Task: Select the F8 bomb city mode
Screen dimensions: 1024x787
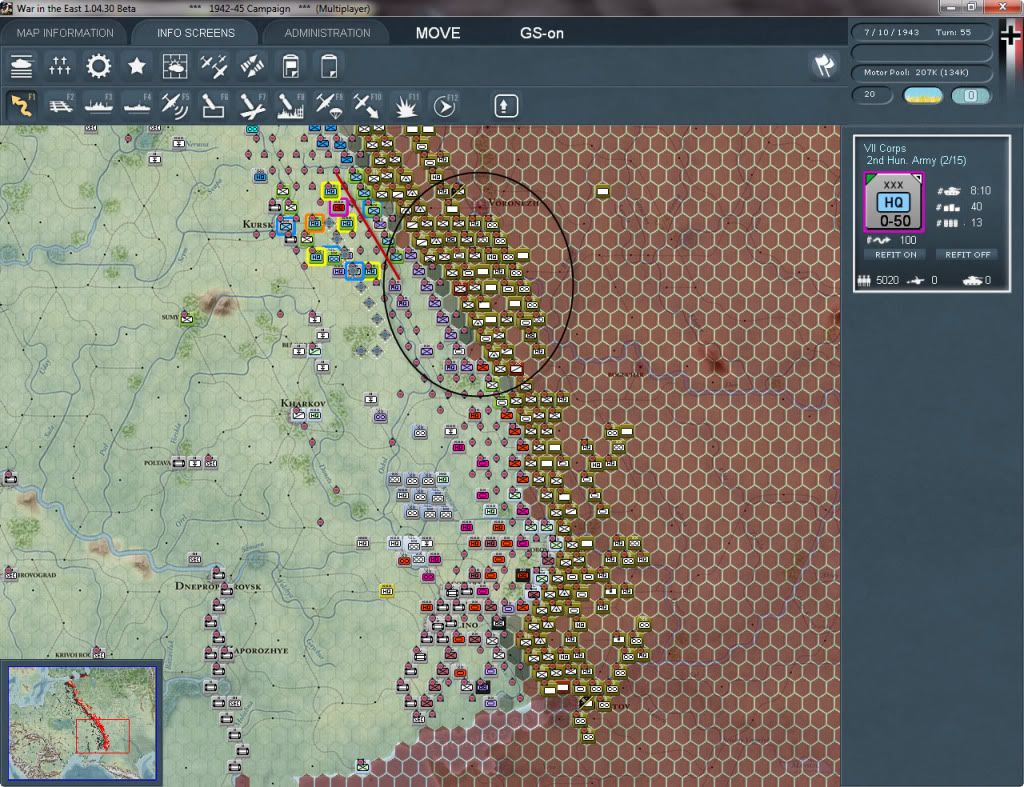Action: point(291,105)
